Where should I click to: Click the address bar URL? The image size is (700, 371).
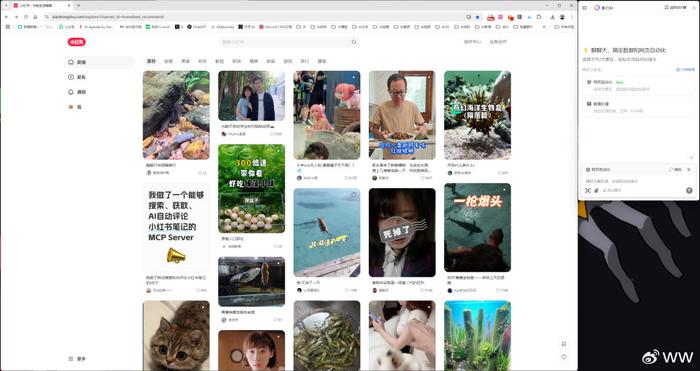click(x=108, y=17)
